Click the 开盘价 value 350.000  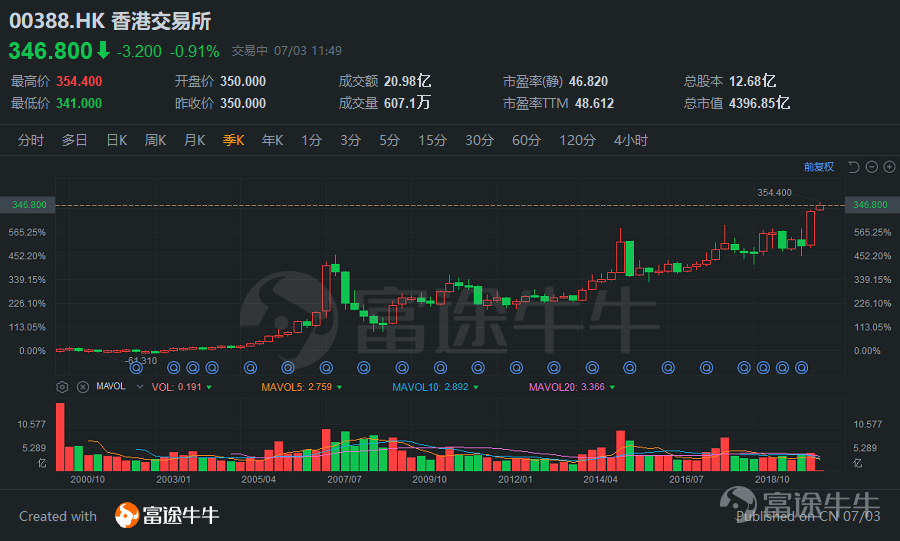[243, 81]
